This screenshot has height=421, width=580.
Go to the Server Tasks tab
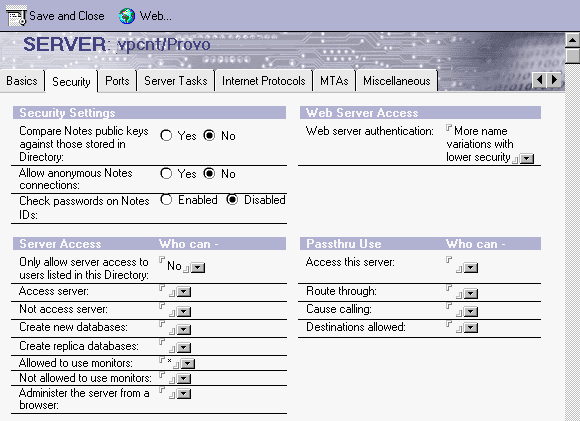pos(176,81)
